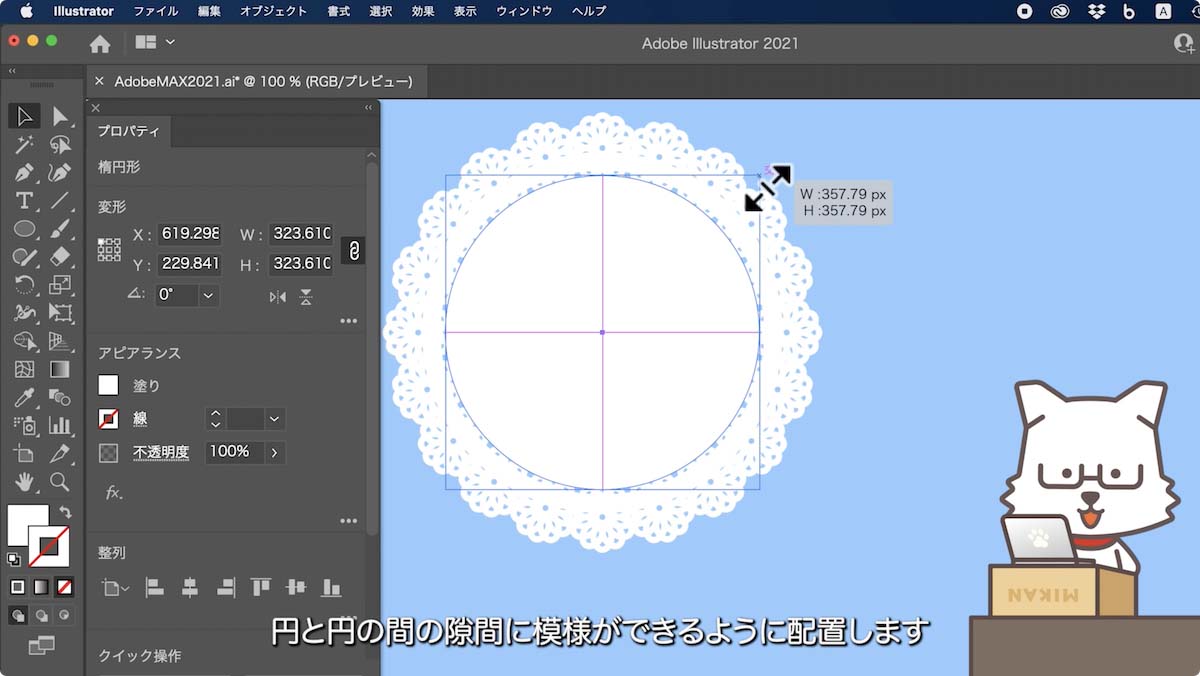The image size is (1200, 676).
Task: Enable Draw Normal mode
Action: [18, 615]
